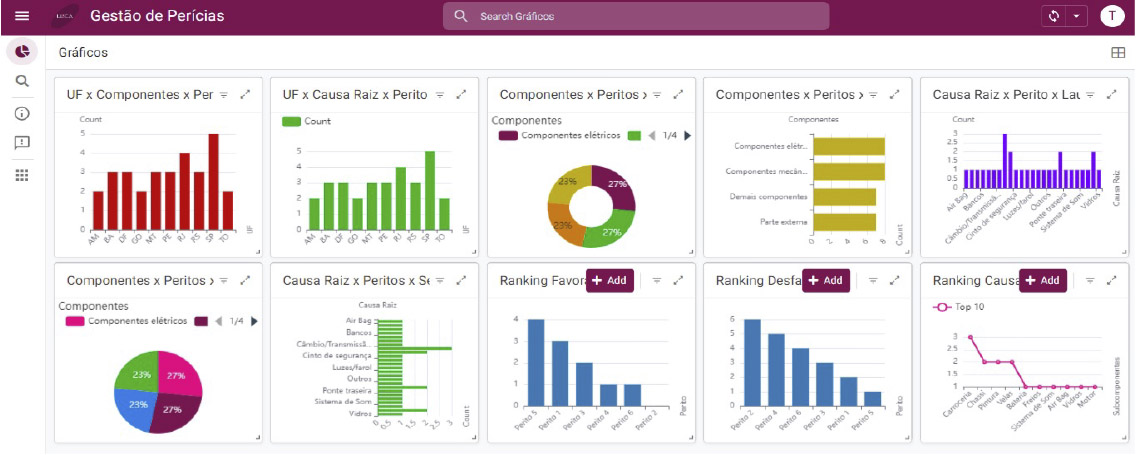Screen dimensions: 1136x455
Task: Click the Search Gráficos input field
Action: pyautogui.click(x=636, y=16)
